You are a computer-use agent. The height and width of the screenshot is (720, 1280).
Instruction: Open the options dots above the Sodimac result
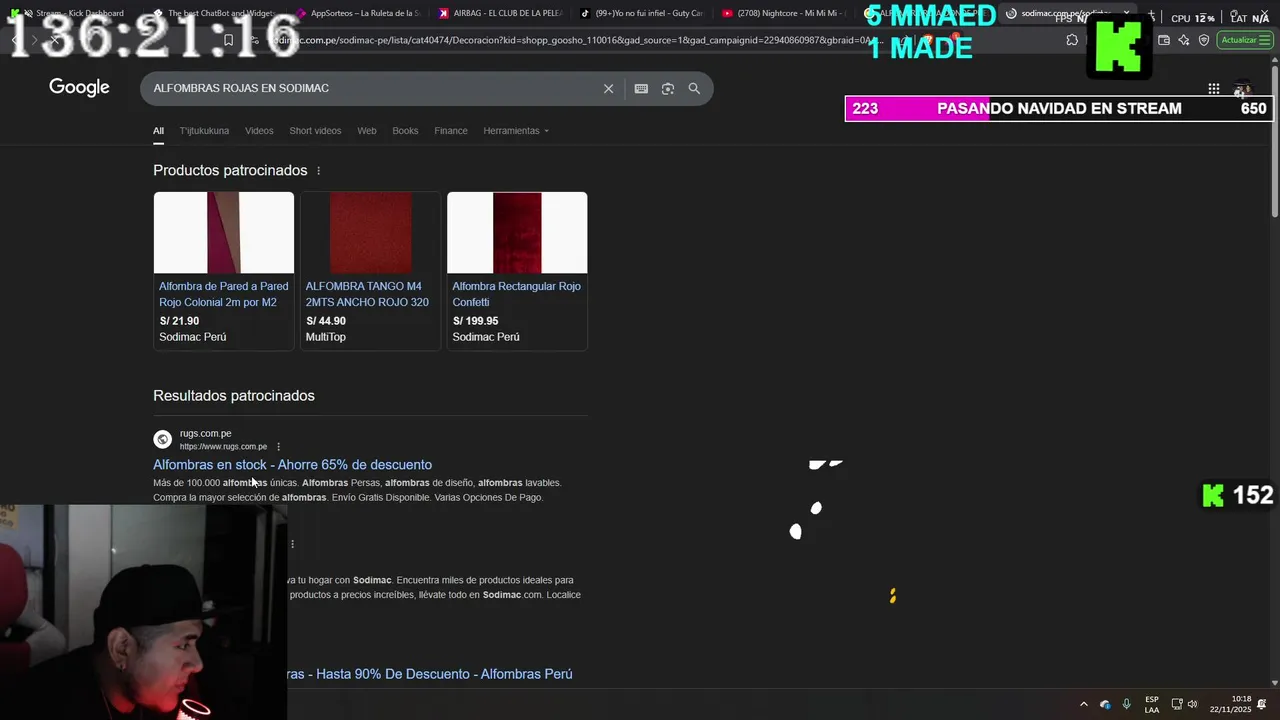coord(292,544)
